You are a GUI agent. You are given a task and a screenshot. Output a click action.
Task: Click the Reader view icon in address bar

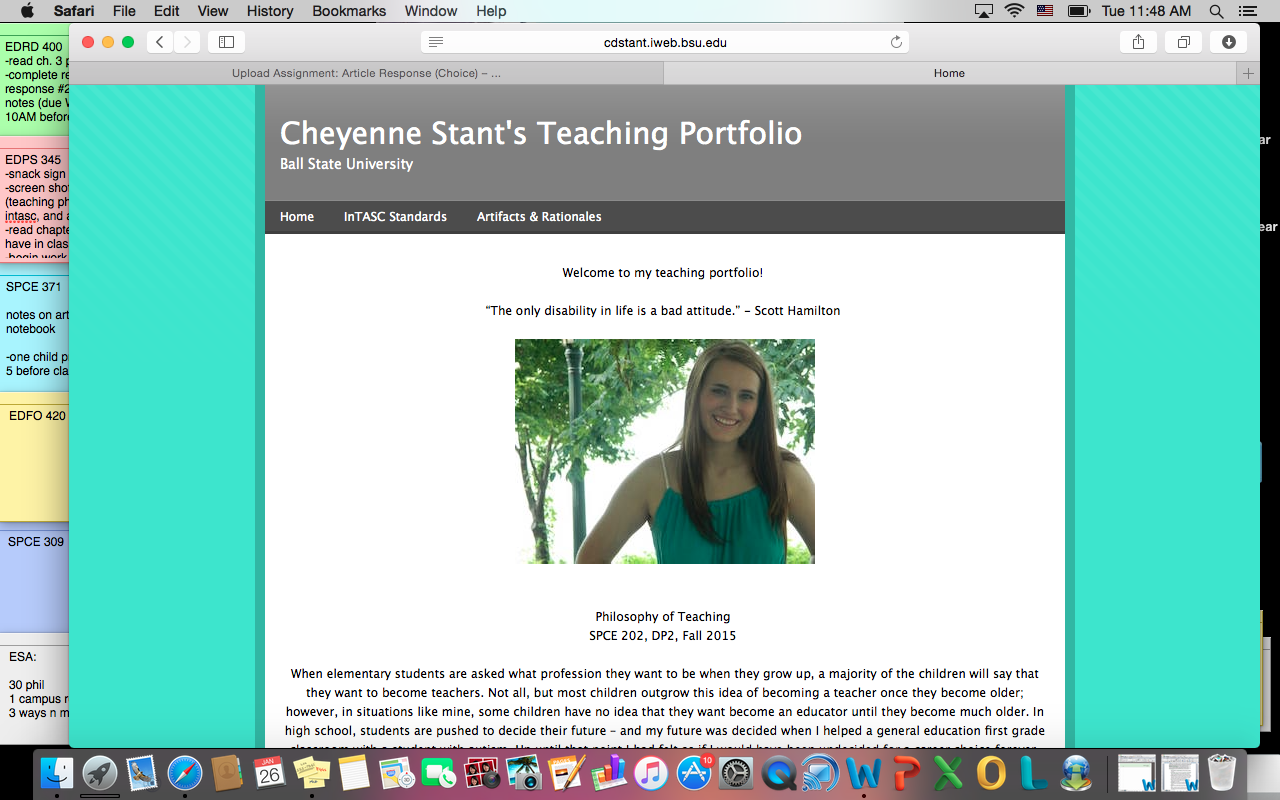click(x=436, y=42)
